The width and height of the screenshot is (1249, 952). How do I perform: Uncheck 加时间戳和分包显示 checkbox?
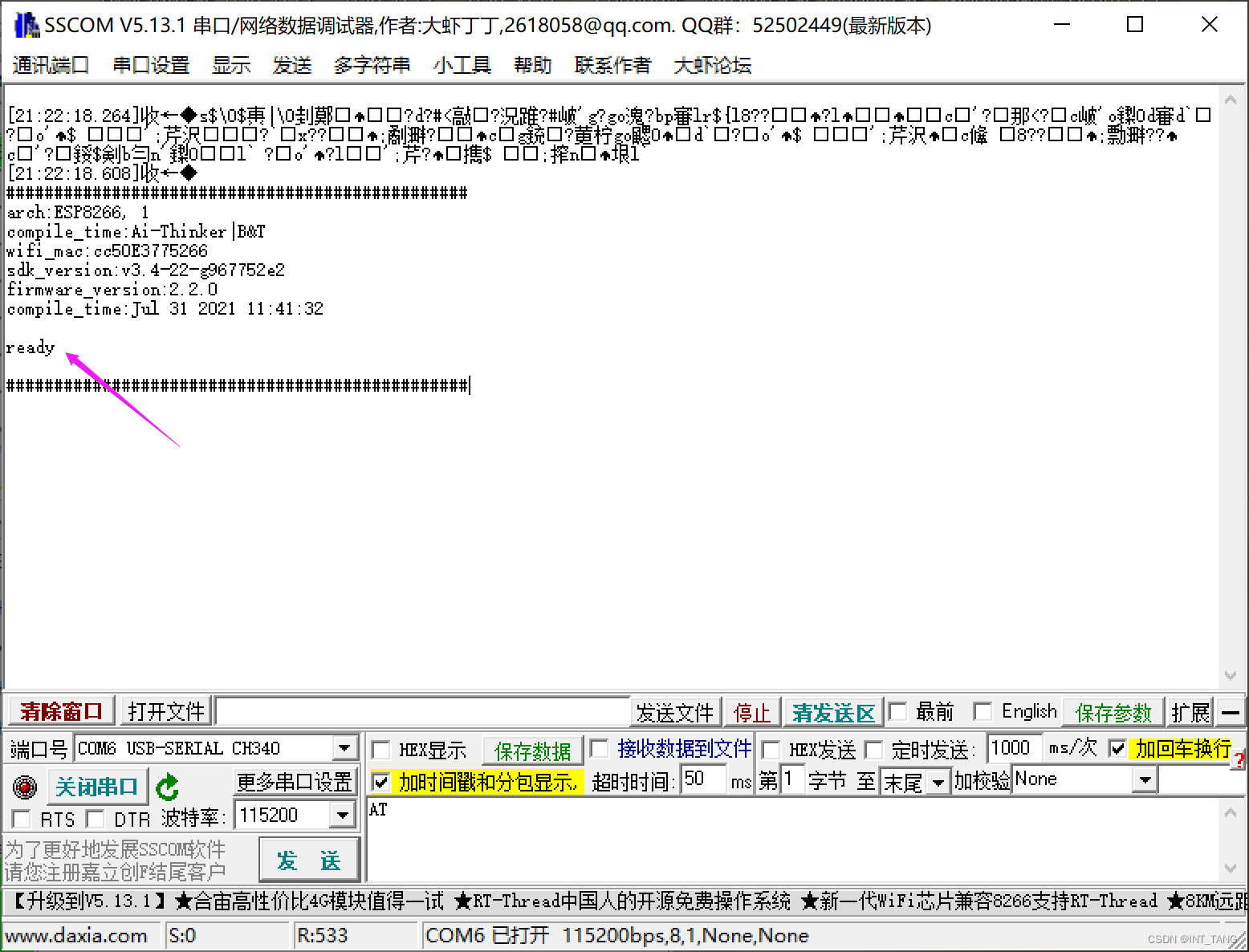coord(381,781)
